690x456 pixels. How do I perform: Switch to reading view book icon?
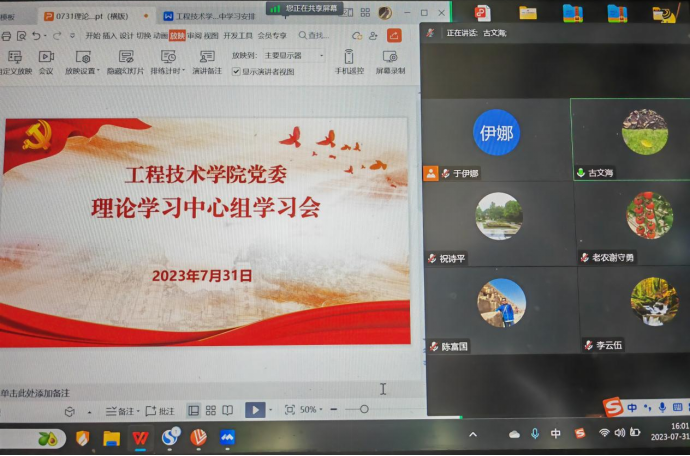[x=228, y=410]
